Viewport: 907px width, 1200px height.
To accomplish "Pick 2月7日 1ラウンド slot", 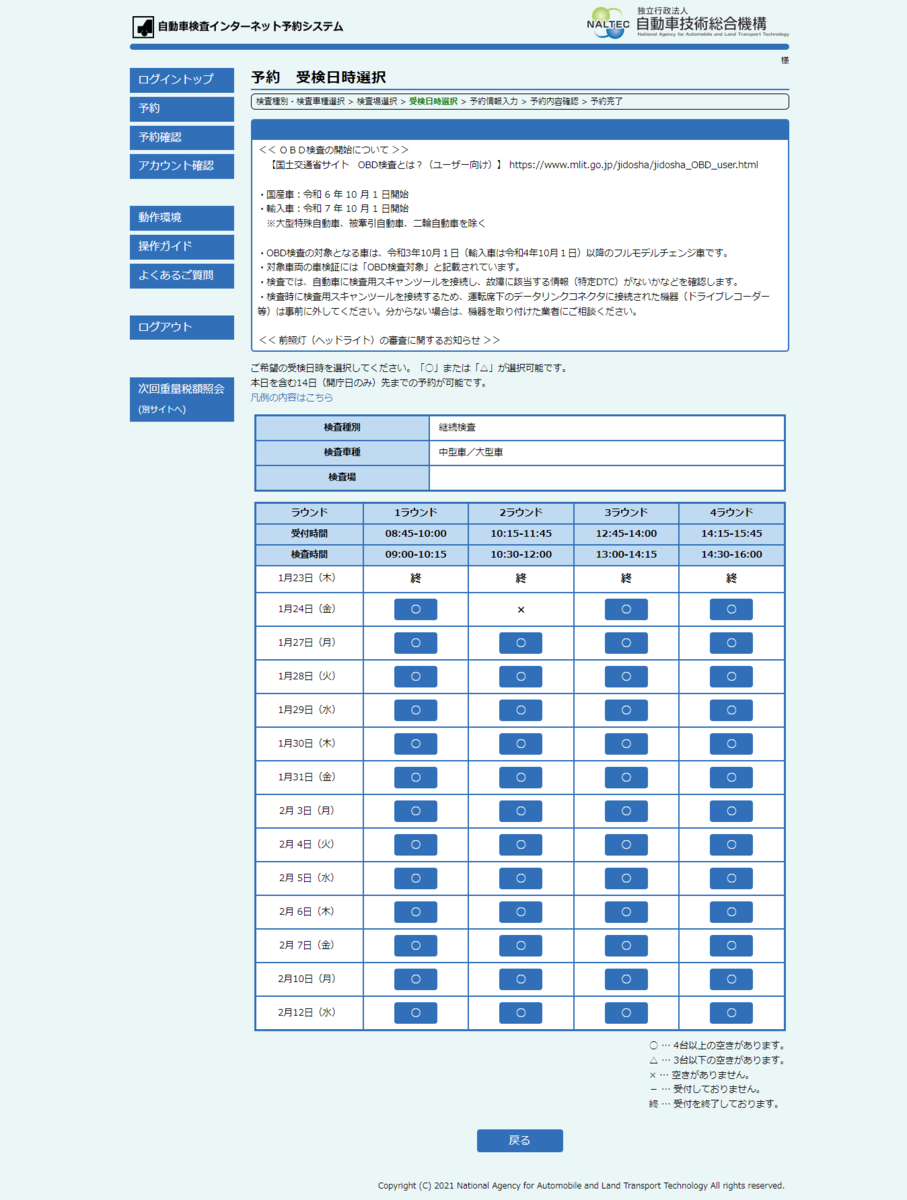I will tap(415, 946).
